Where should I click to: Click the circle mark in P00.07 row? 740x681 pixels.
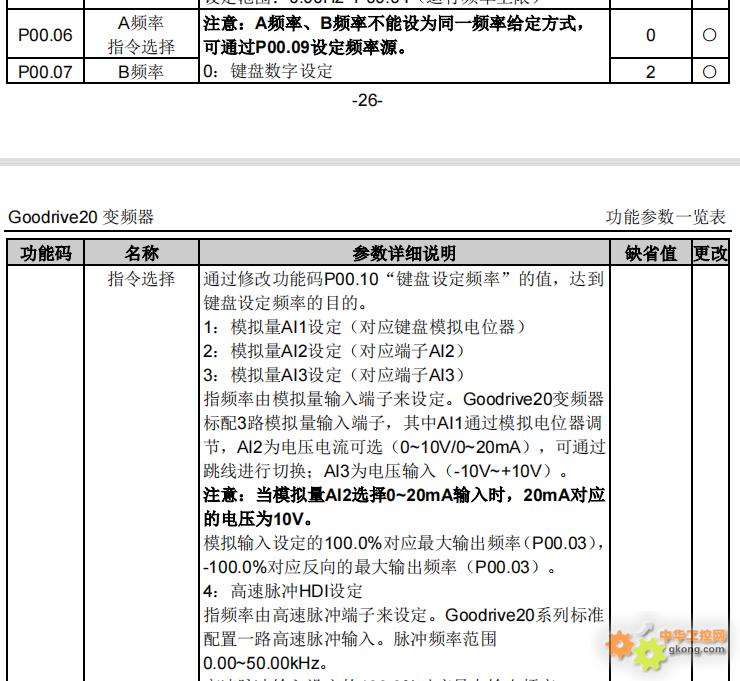click(709, 72)
